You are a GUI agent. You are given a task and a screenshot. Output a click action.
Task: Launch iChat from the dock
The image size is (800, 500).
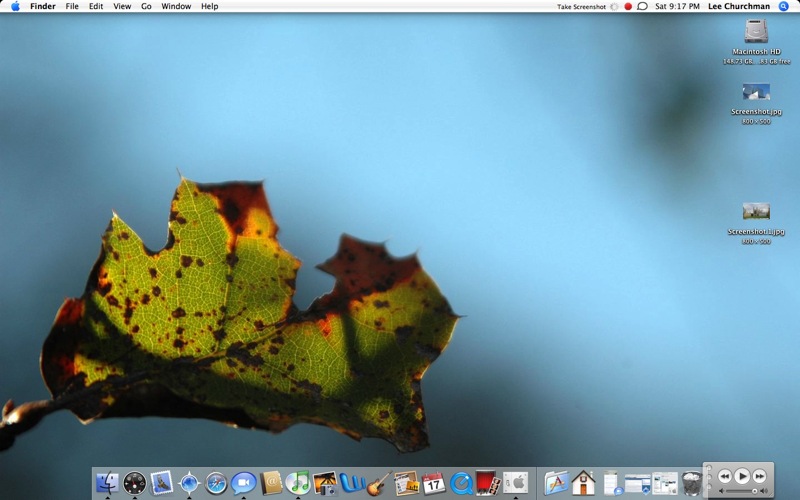[x=243, y=484]
